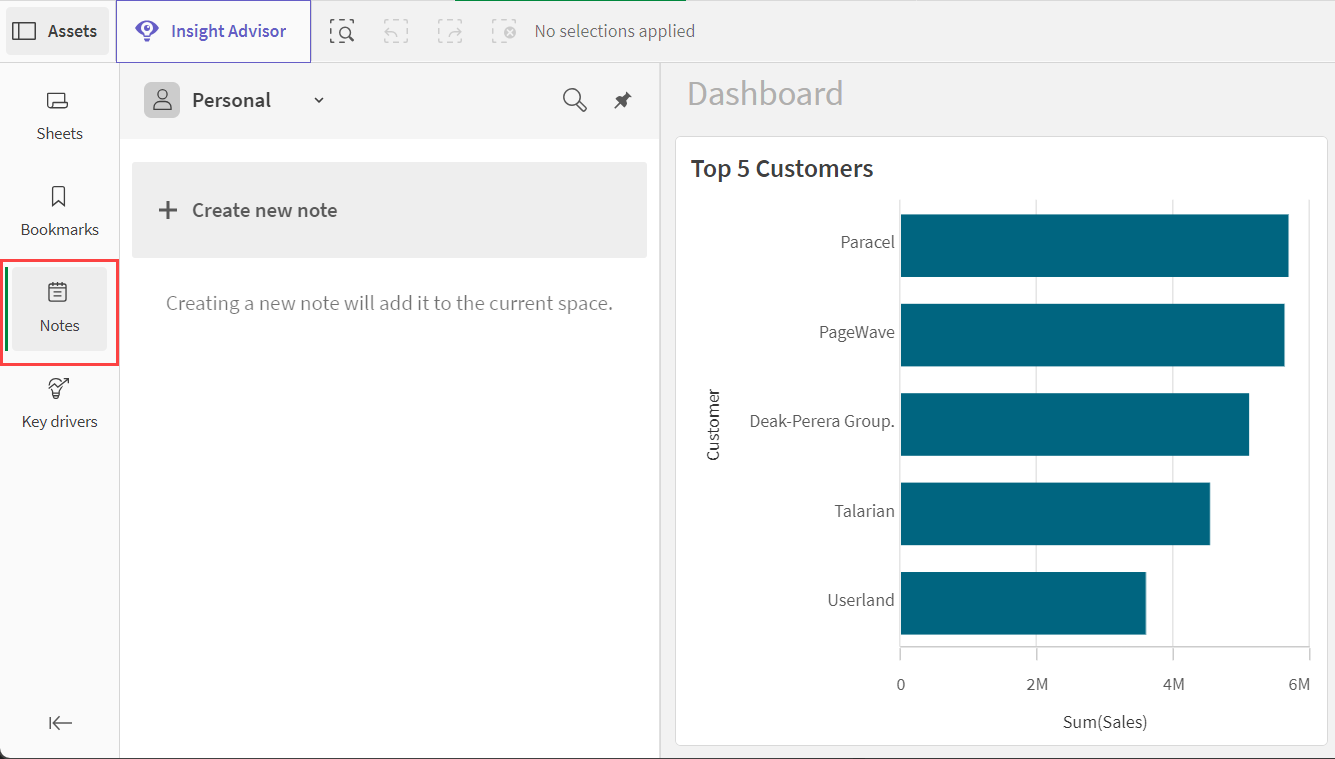Clear all selections icon
Viewport: 1335px width, 759px height.
click(504, 31)
